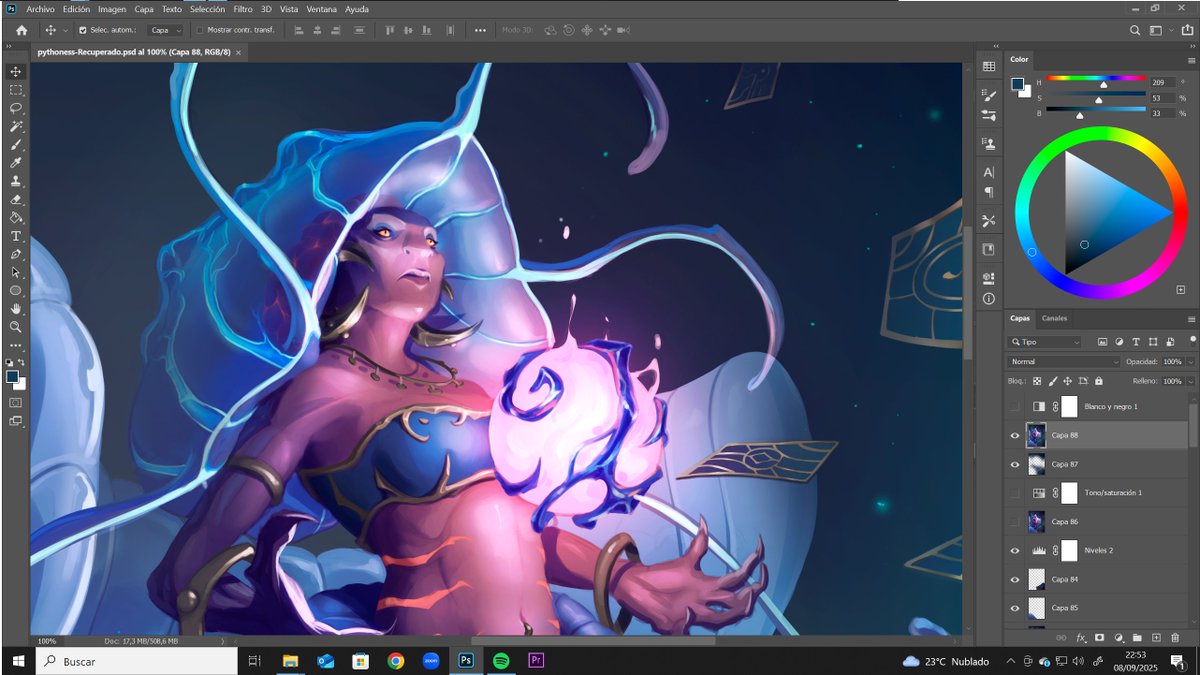Screen dimensions: 1200x675
Task: Filter layers by pixel type
Action: point(1101,342)
